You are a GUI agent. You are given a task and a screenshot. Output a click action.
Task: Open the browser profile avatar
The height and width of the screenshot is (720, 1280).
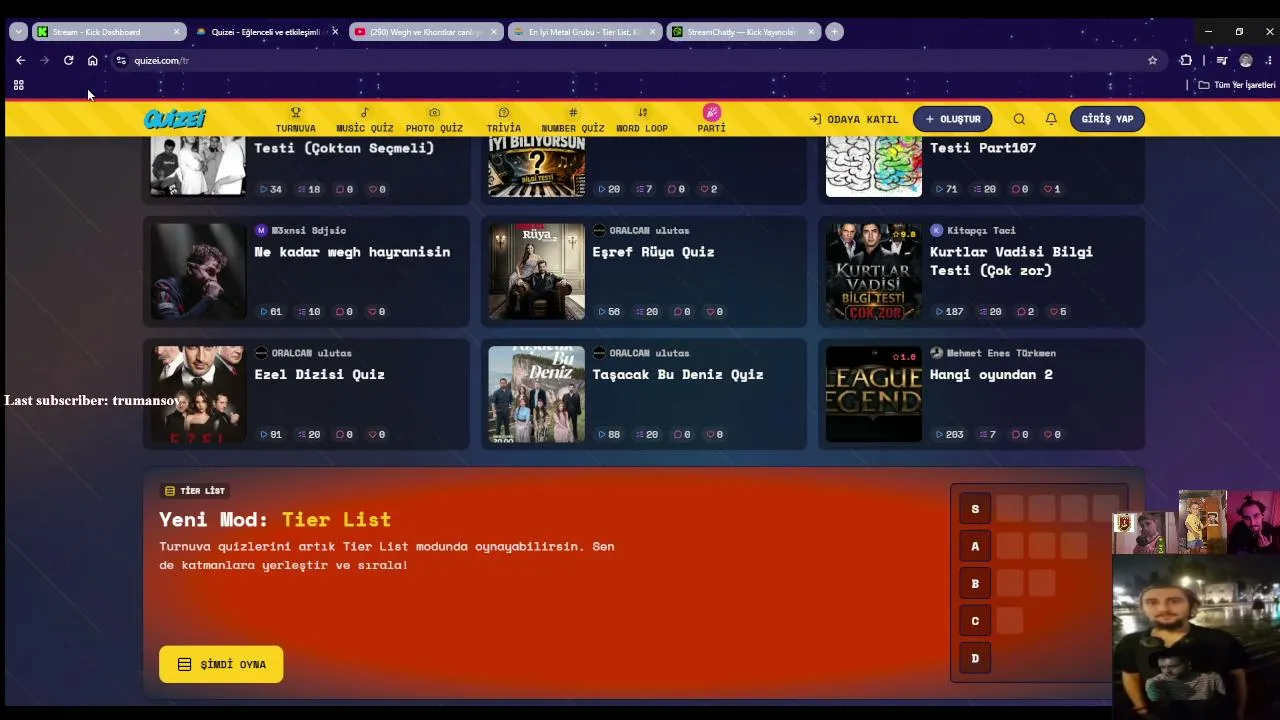point(1245,60)
